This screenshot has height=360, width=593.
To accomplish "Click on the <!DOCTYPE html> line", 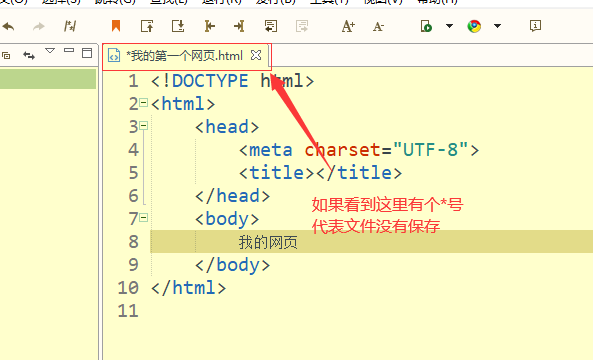I will pos(233,81).
